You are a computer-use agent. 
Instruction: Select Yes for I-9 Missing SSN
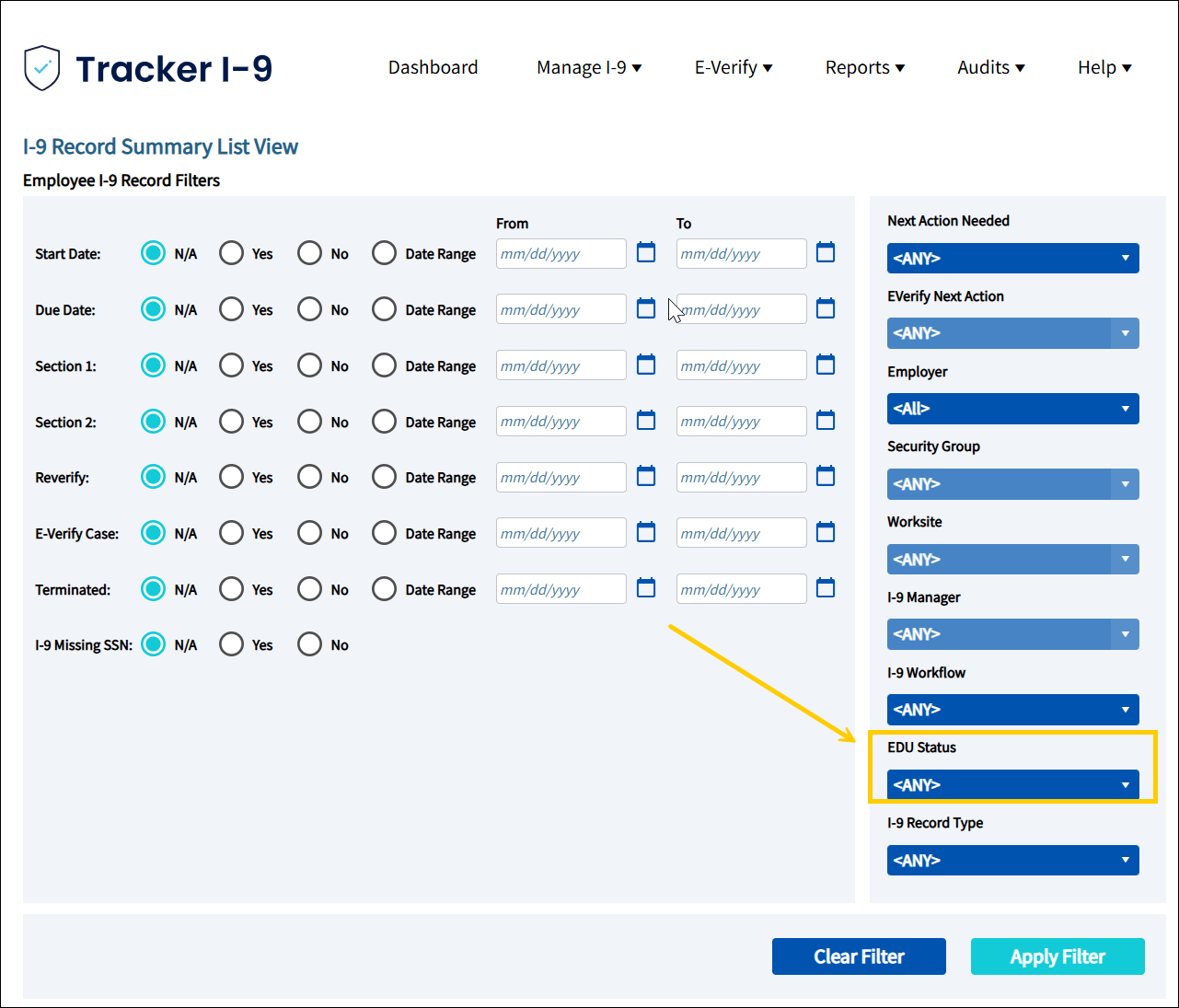click(x=231, y=644)
